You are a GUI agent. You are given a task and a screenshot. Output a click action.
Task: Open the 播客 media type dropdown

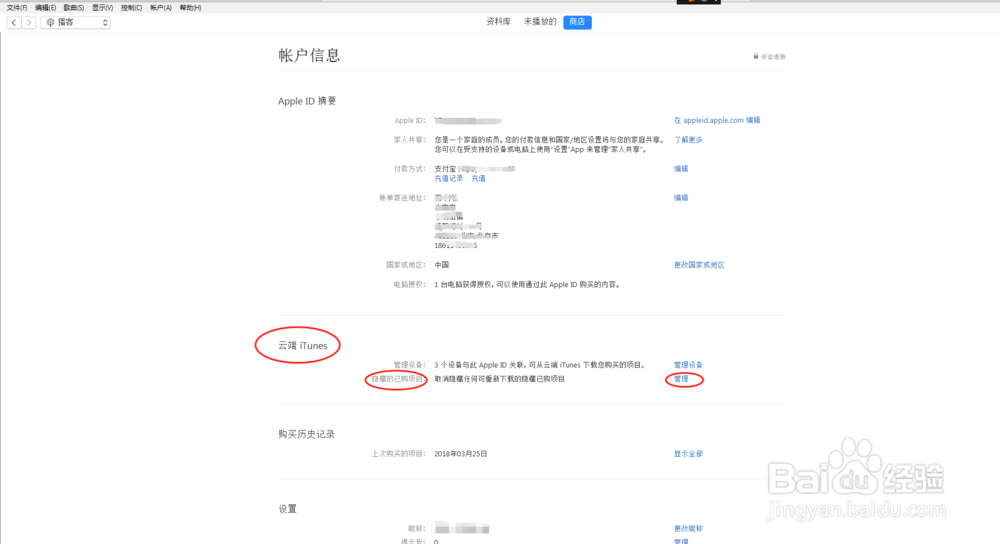click(76, 22)
